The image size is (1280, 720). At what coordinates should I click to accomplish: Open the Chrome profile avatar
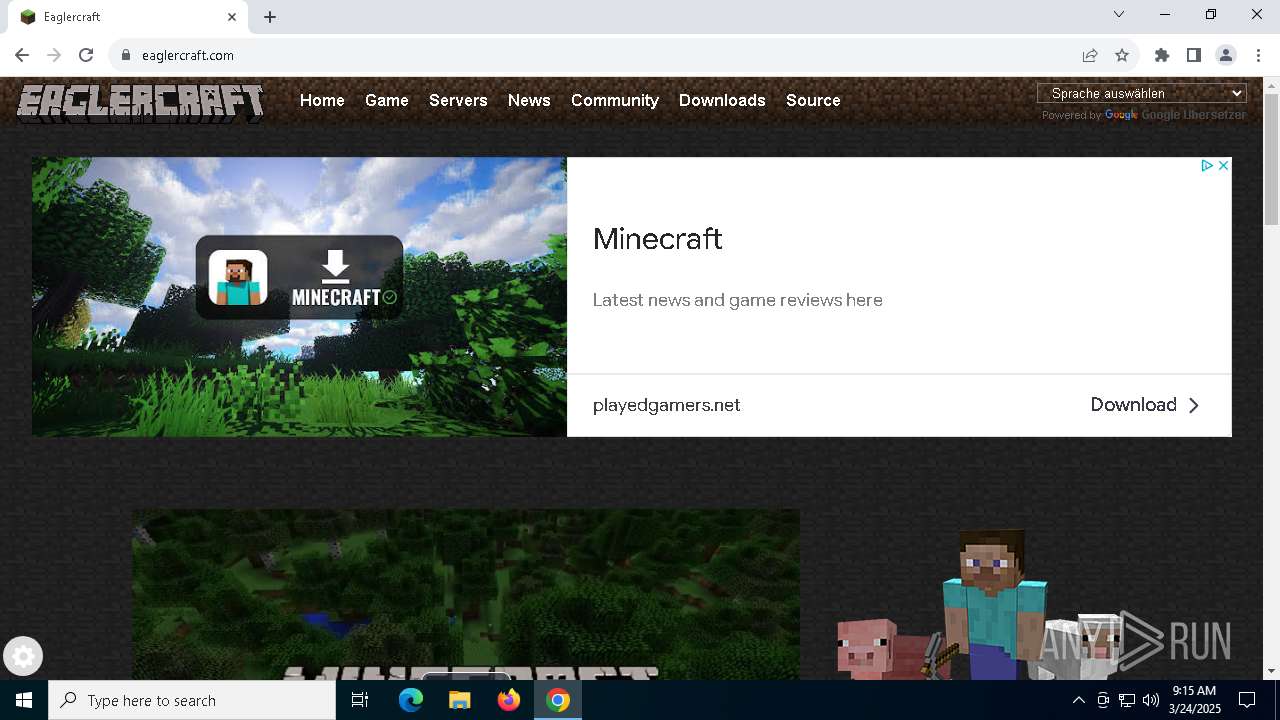(x=1226, y=55)
